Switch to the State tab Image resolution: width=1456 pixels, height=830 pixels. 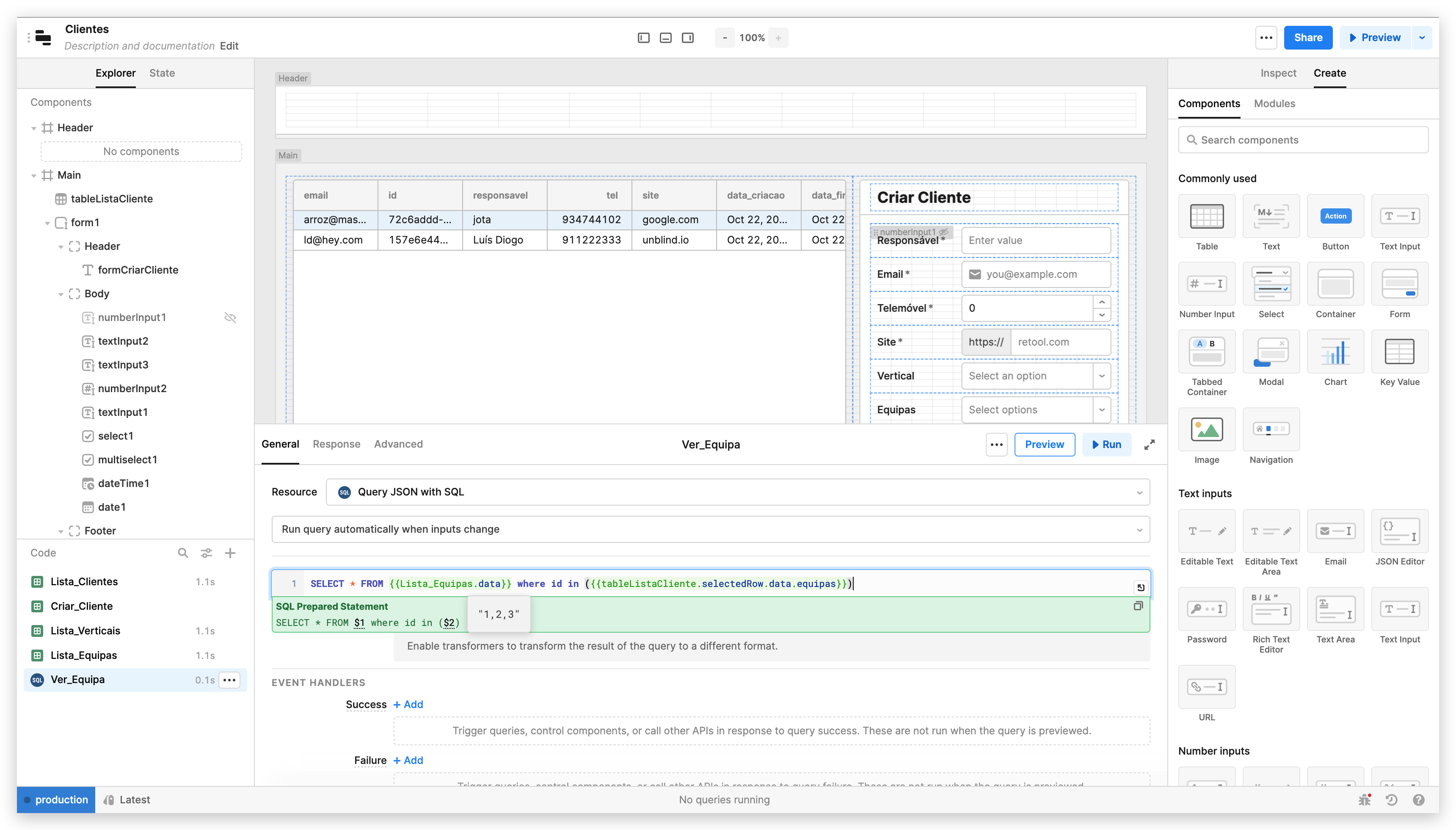162,73
